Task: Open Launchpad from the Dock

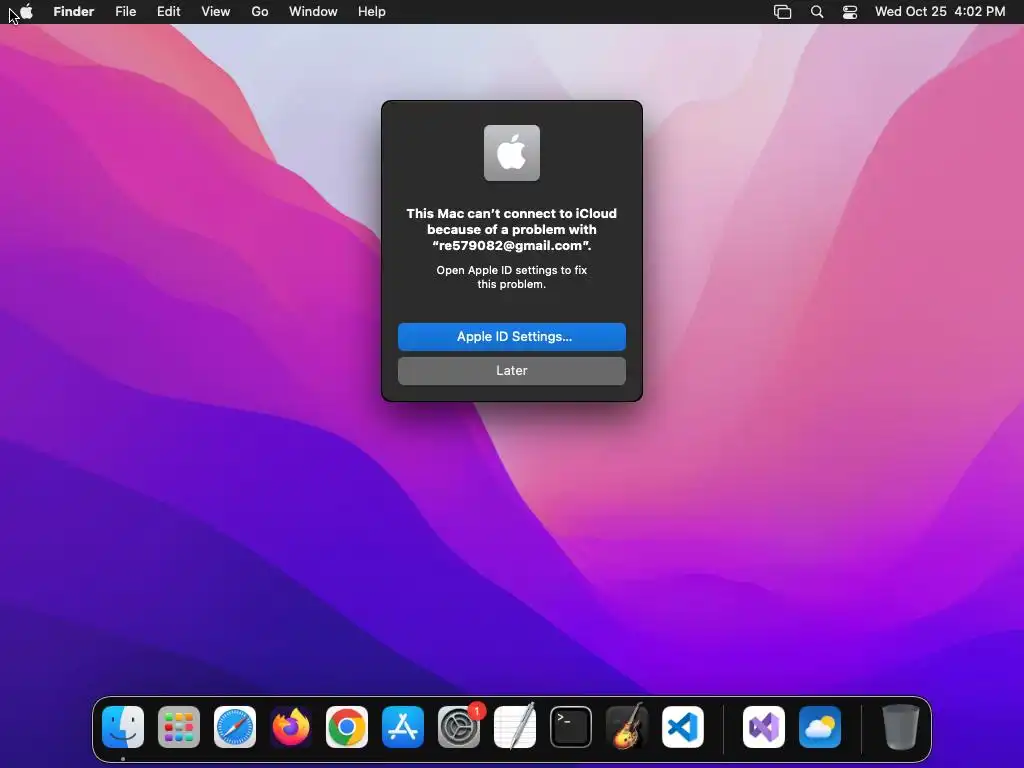Action: point(179,727)
